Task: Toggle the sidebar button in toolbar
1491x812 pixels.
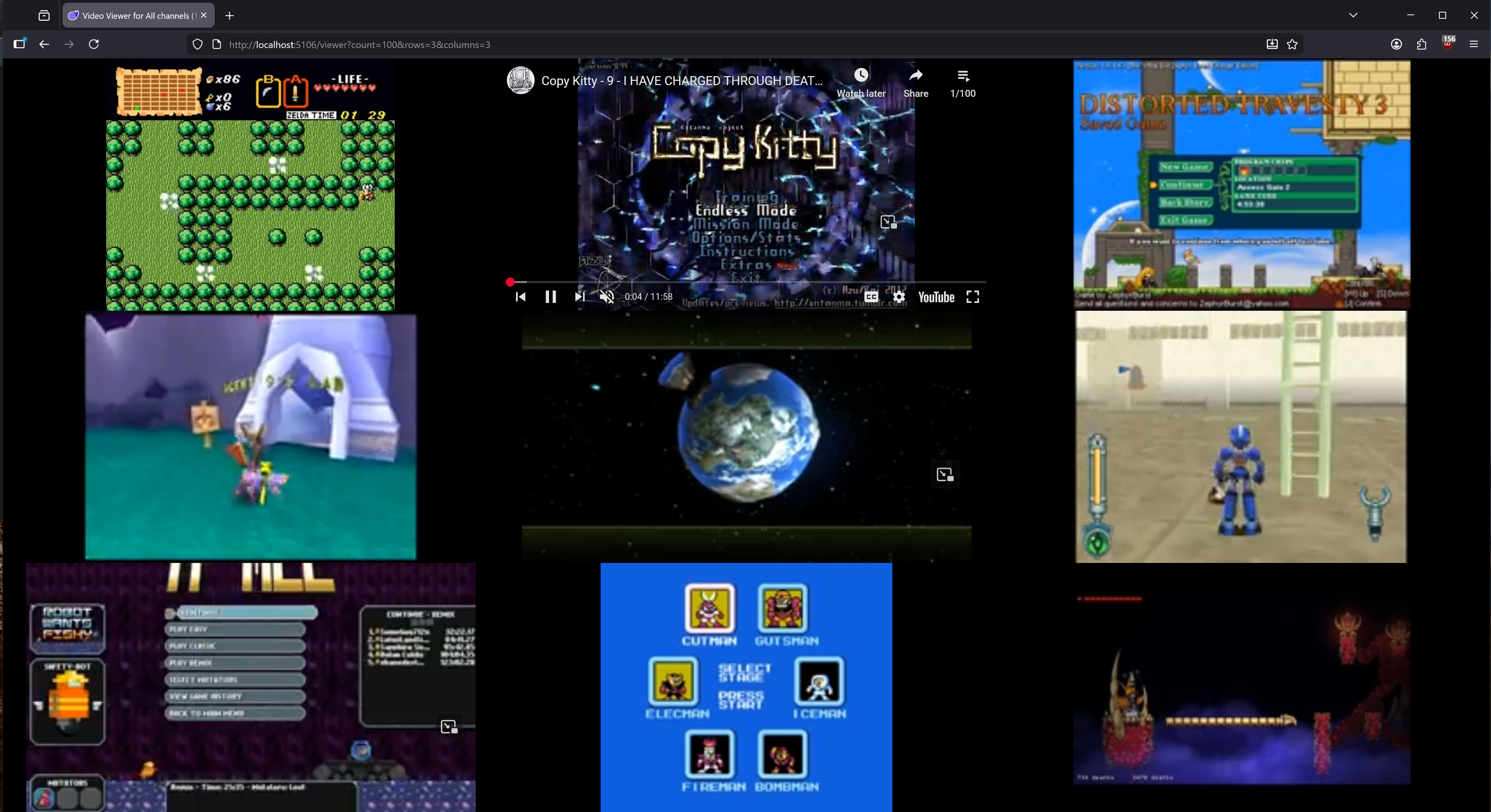Action: [20, 44]
